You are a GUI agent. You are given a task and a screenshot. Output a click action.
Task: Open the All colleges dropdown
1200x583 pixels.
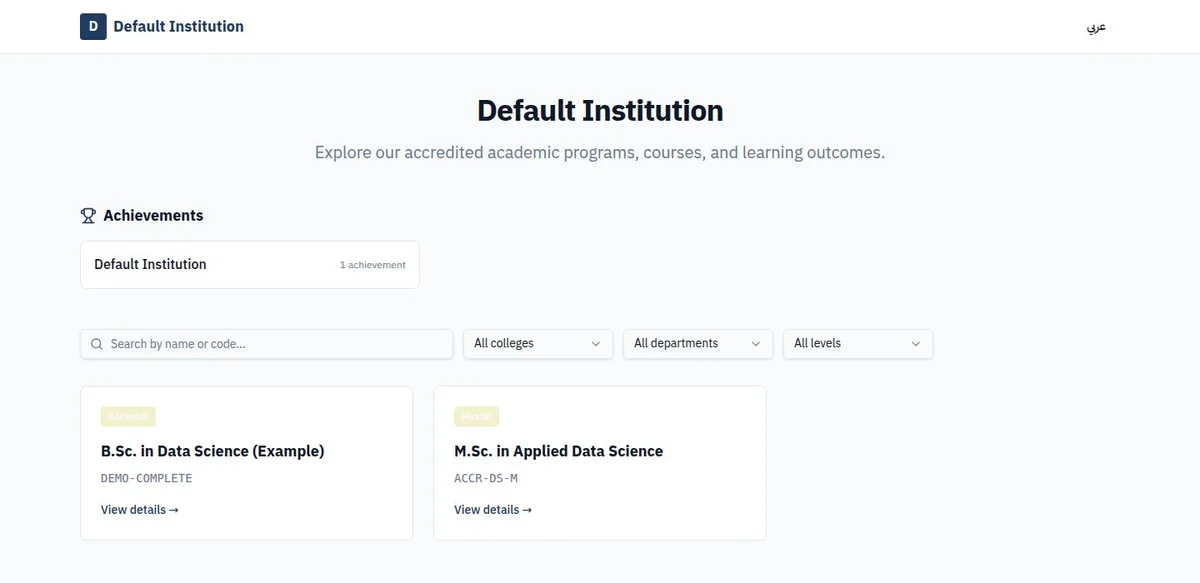pyautogui.click(x=538, y=344)
